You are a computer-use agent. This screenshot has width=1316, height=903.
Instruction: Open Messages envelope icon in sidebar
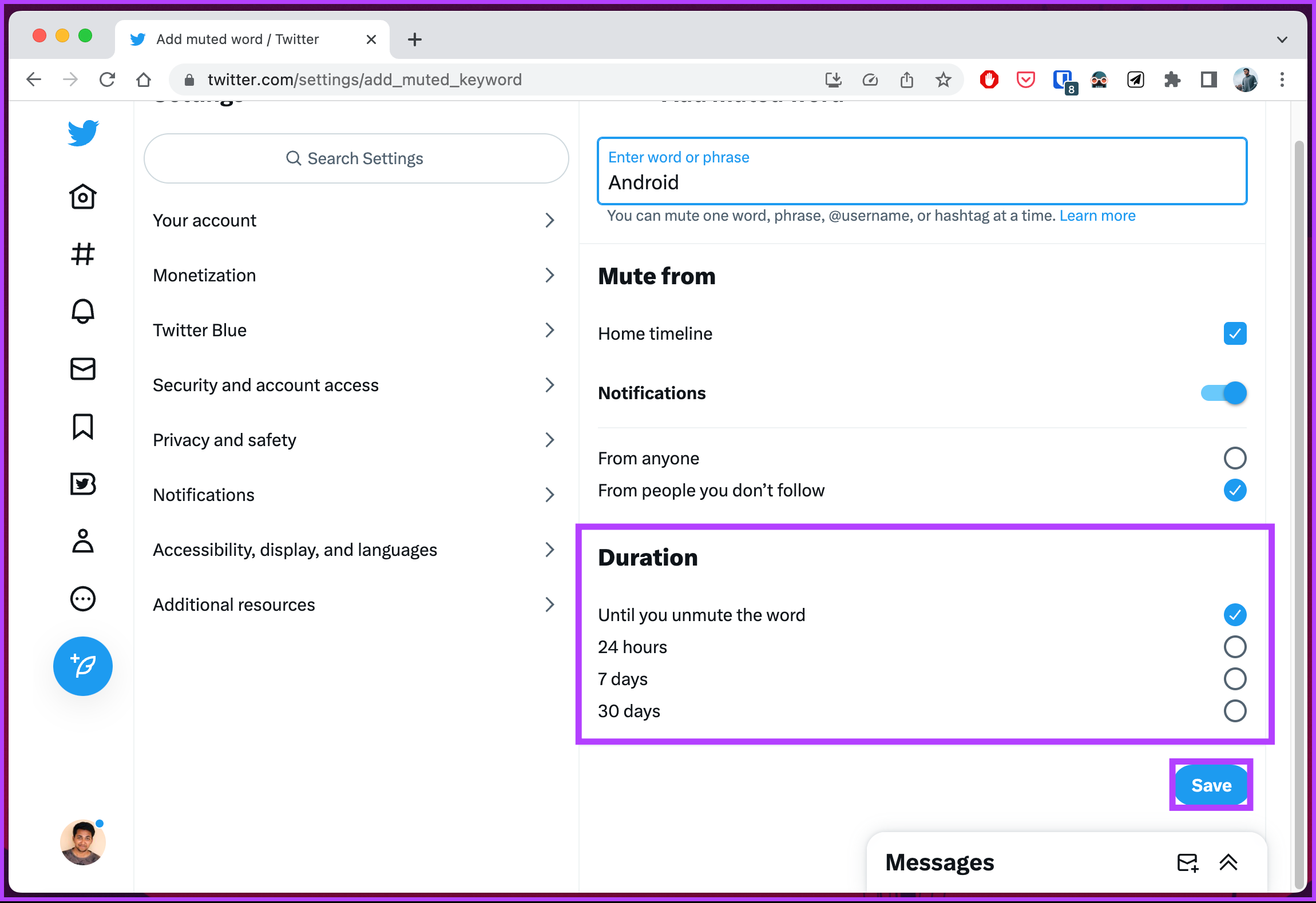point(83,369)
